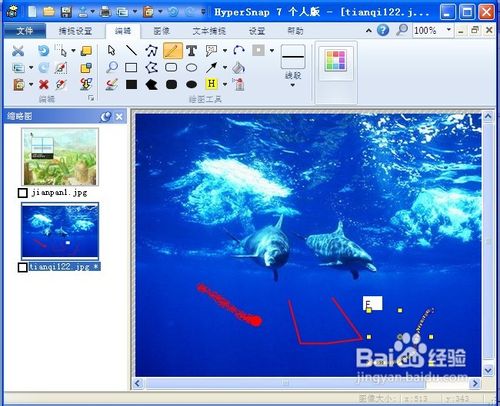Select the hollow Polygon tool
500x406 pixels.
coord(151,68)
